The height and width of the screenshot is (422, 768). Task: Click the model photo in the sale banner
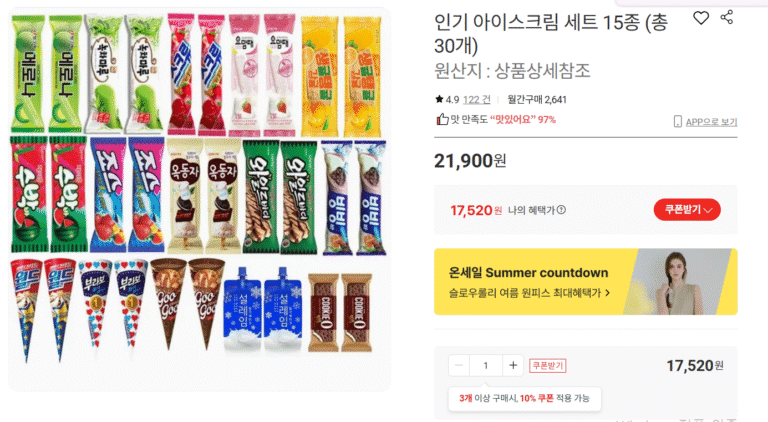pos(681,282)
